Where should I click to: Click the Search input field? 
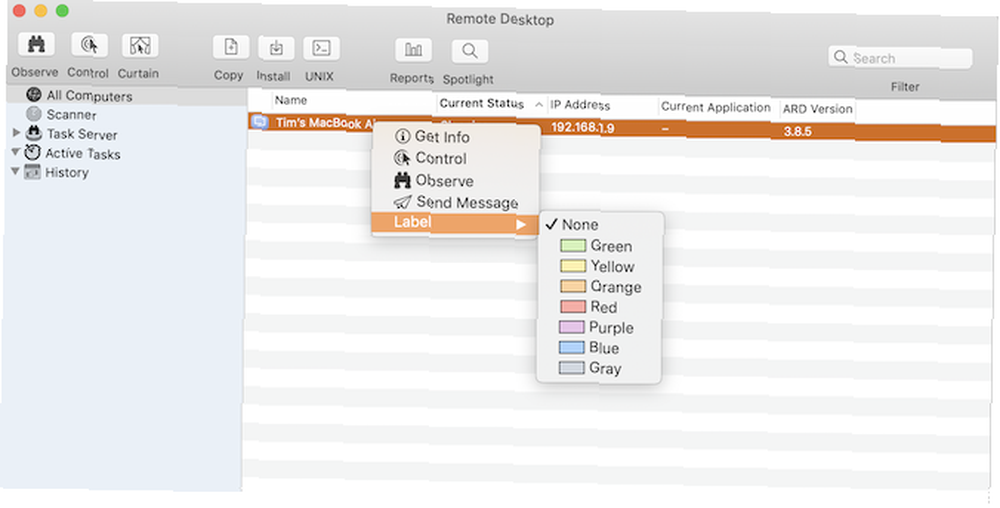[x=901, y=57]
